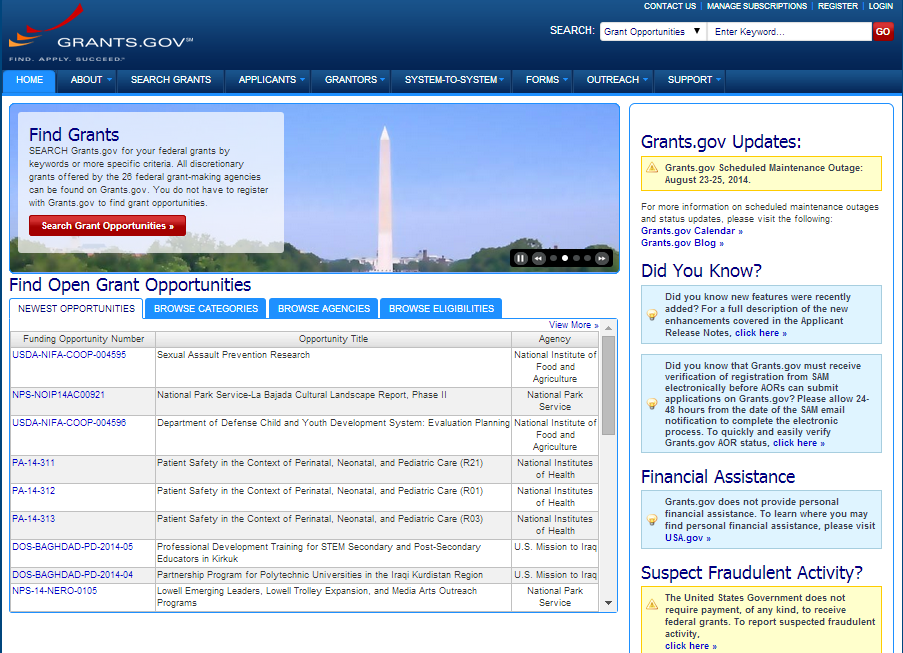Open the Browse Eligibilities tab
This screenshot has width=903, height=653.
click(441, 309)
